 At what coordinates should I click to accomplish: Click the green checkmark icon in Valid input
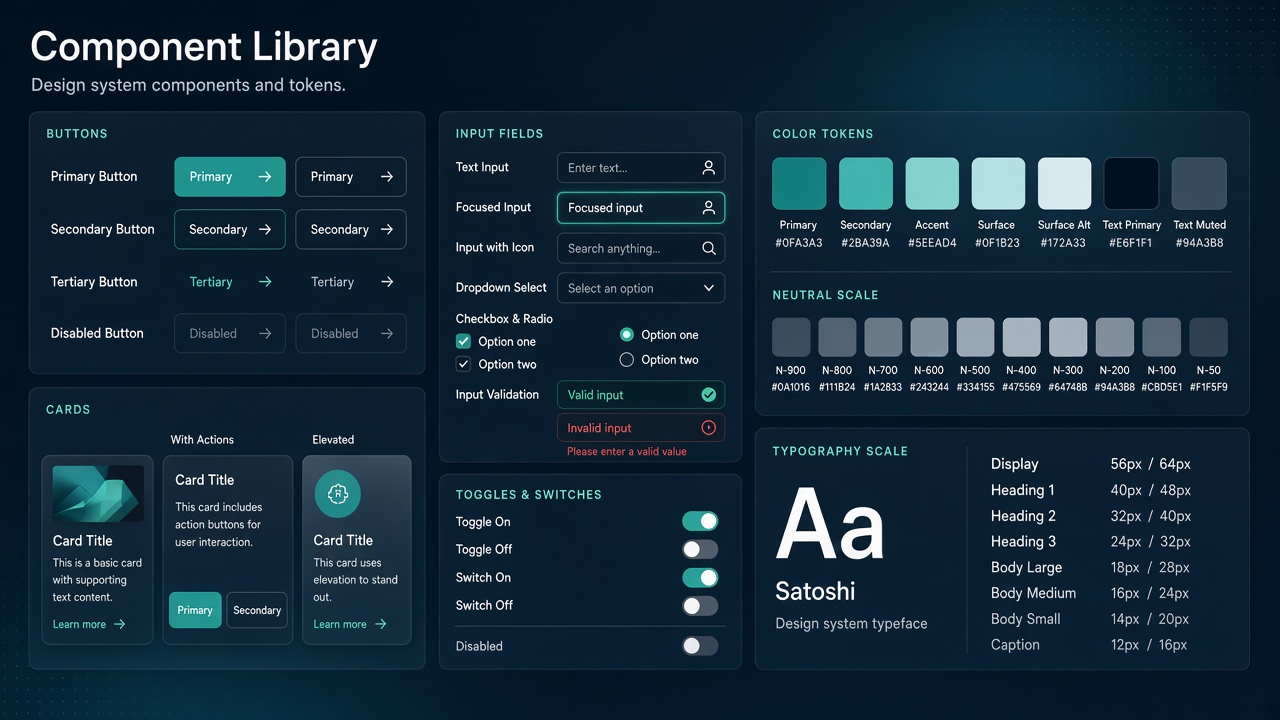[709, 395]
